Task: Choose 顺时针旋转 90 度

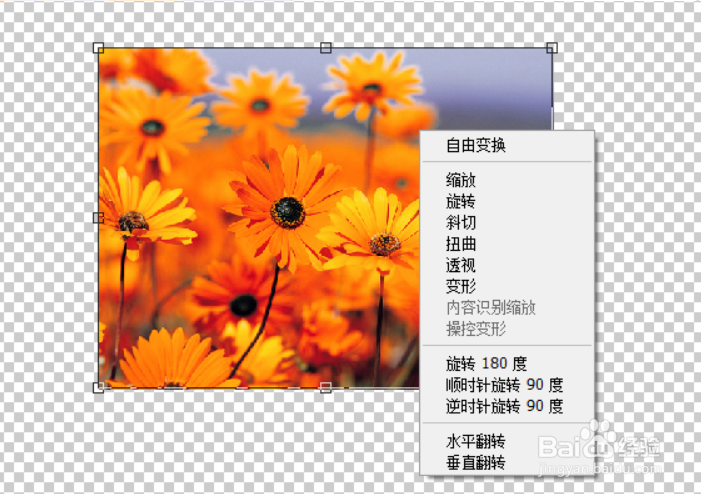Action: pos(507,385)
